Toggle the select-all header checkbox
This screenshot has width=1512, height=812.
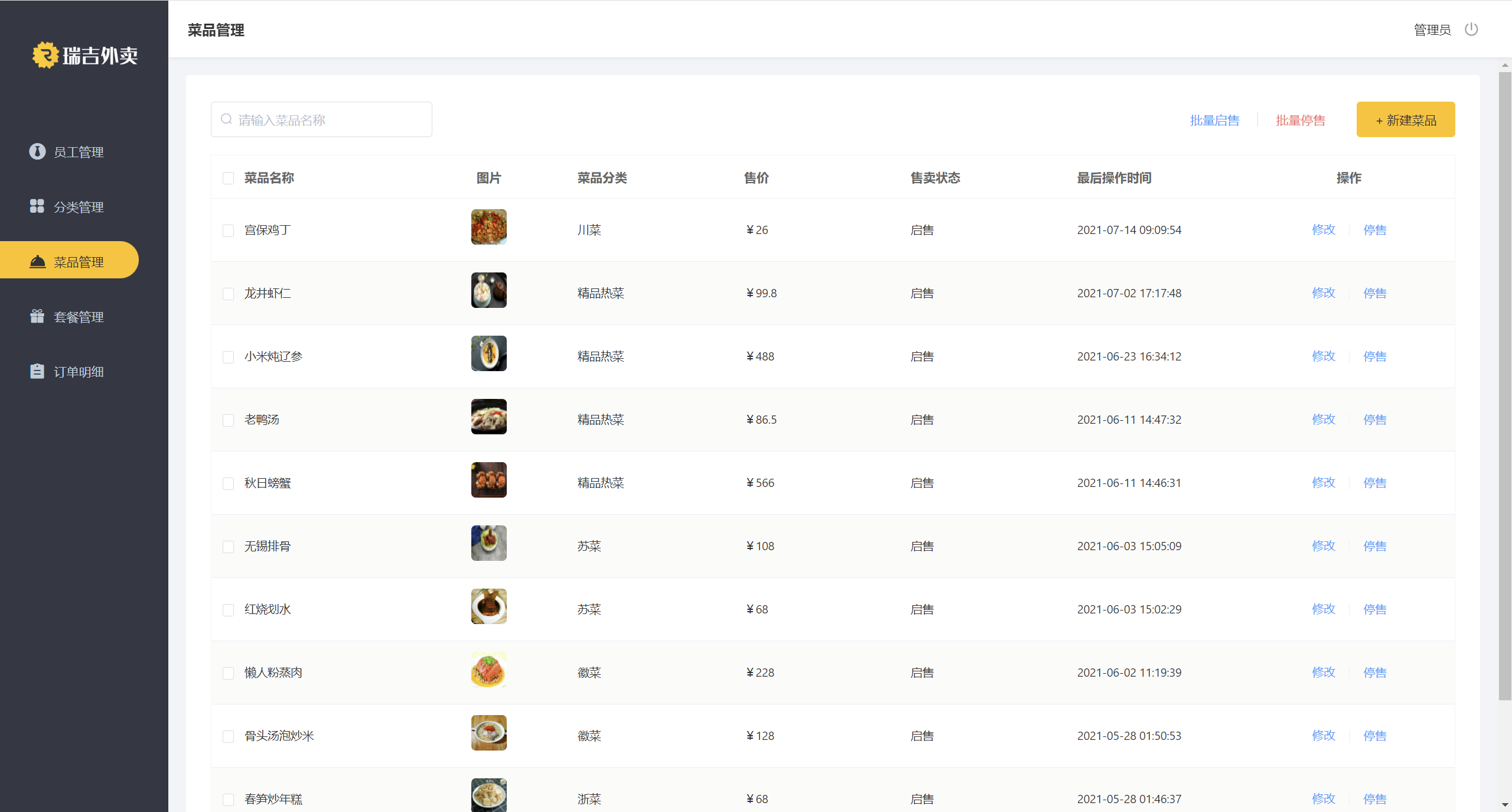pos(228,178)
